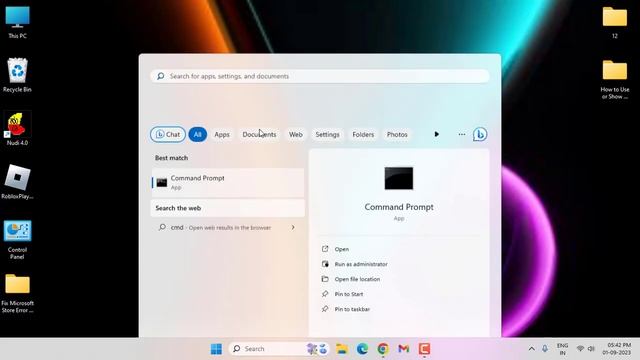Click cmd open web results entry
Screen dimensions: 640x360
click(x=228, y=227)
